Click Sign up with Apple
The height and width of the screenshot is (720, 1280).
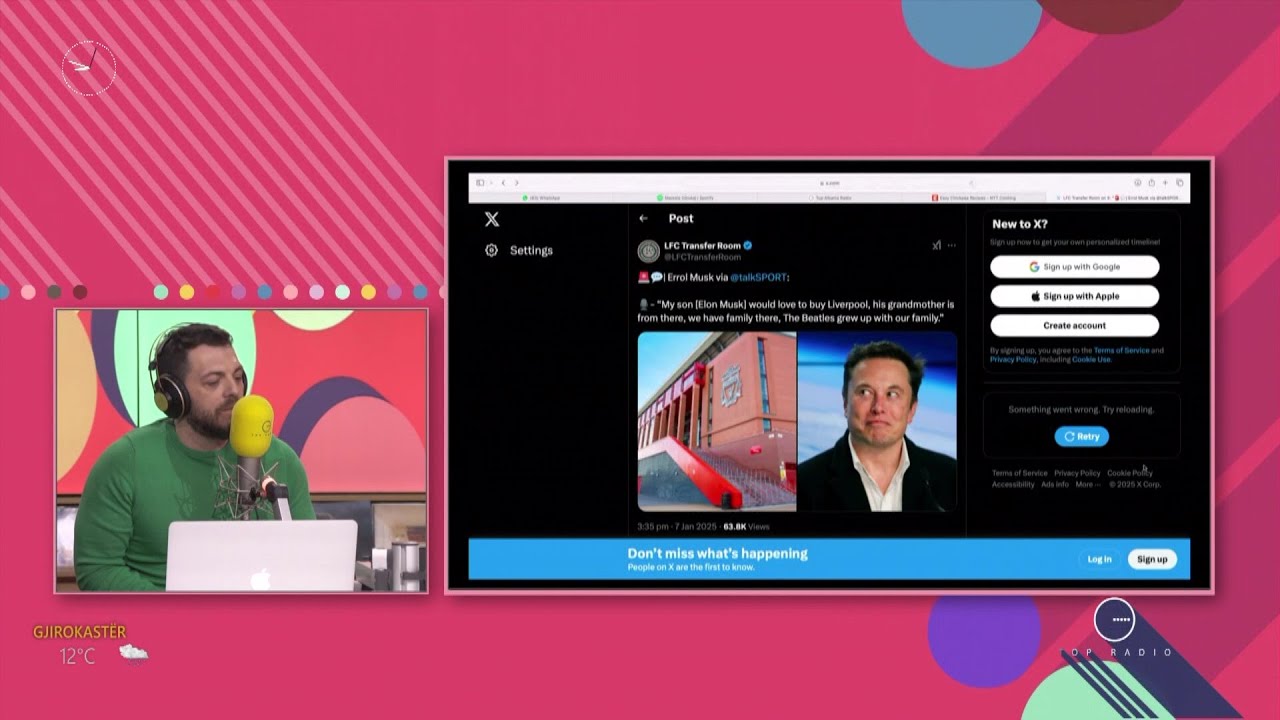(1075, 296)
